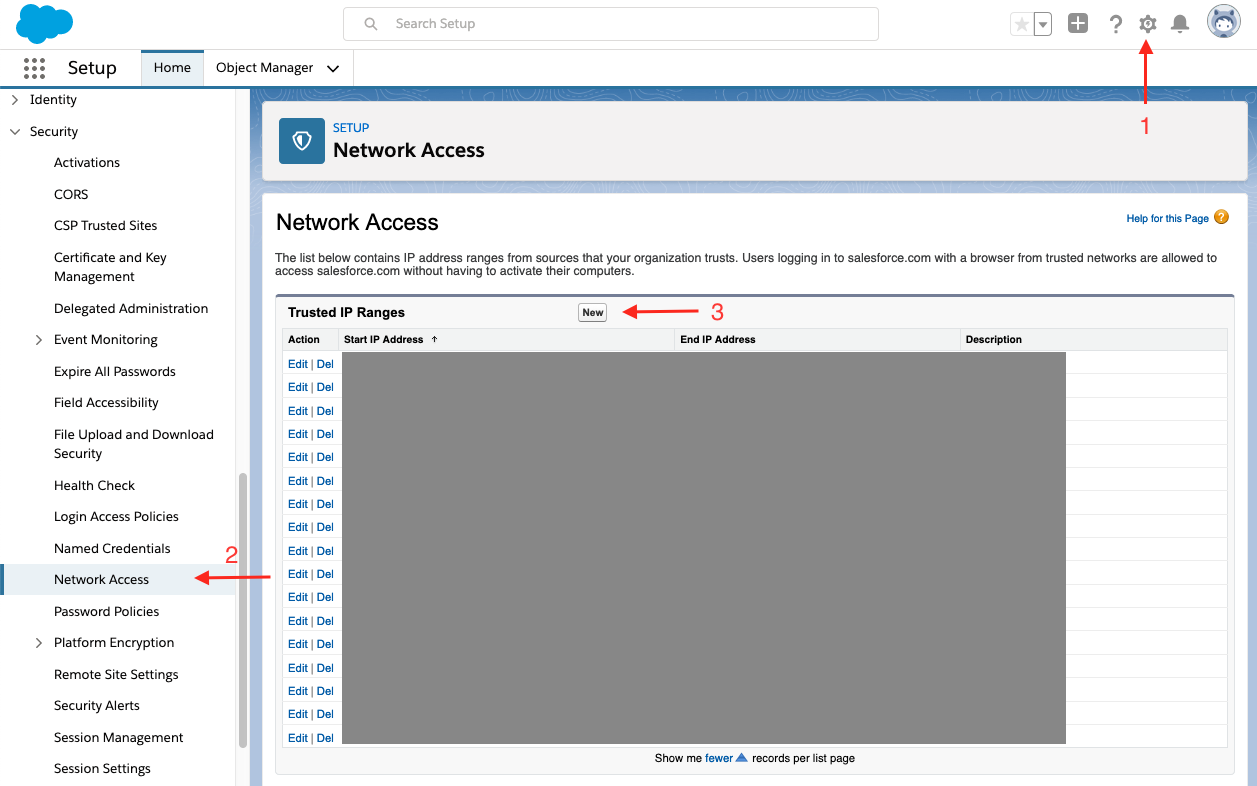Click the Salesforce cloud logo
1257x786 pixels.
(x=45, y=23)
